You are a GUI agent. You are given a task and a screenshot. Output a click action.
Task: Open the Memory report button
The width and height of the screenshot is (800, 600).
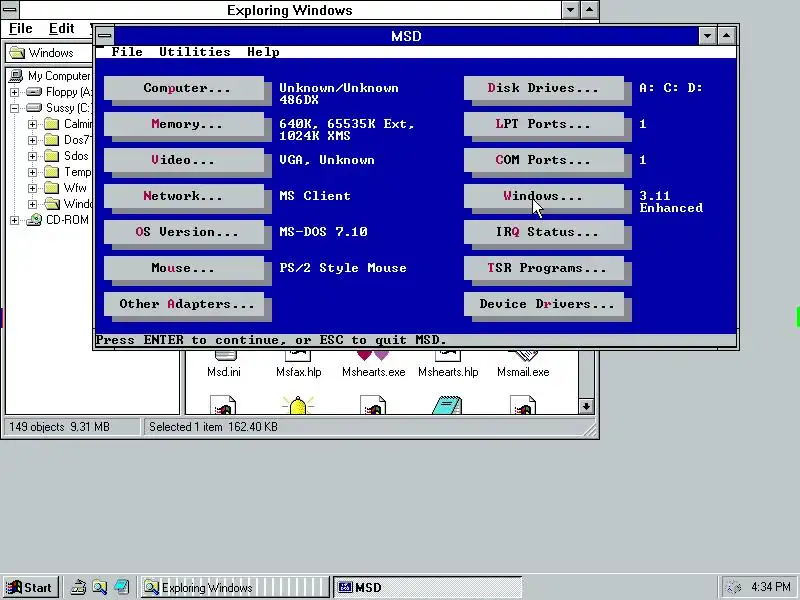coord(184,124)
